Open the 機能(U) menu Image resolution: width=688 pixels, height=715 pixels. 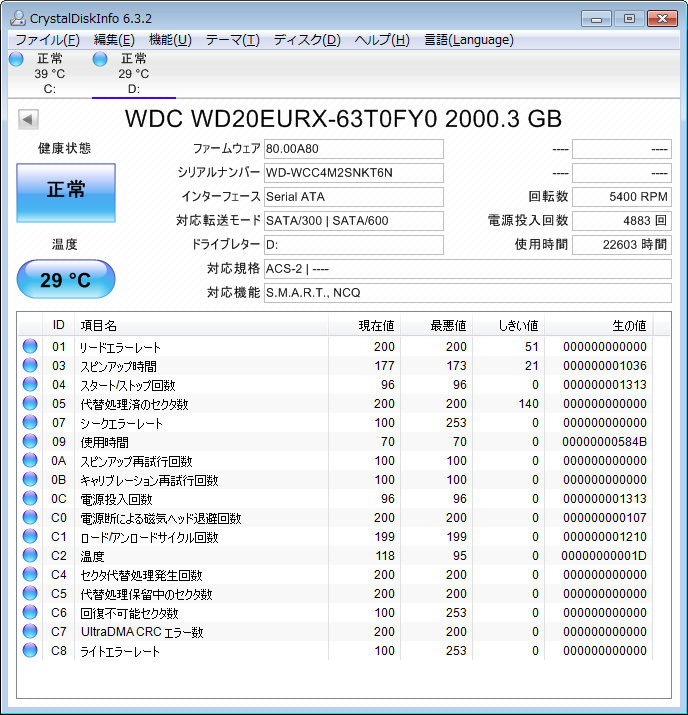click(x=170, y=40)
